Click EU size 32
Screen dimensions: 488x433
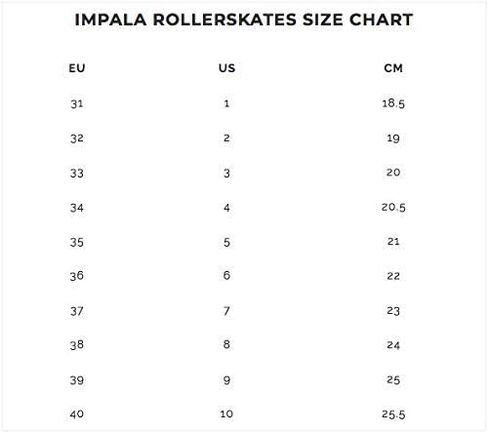pyautogui.click(x=77, y=138)
